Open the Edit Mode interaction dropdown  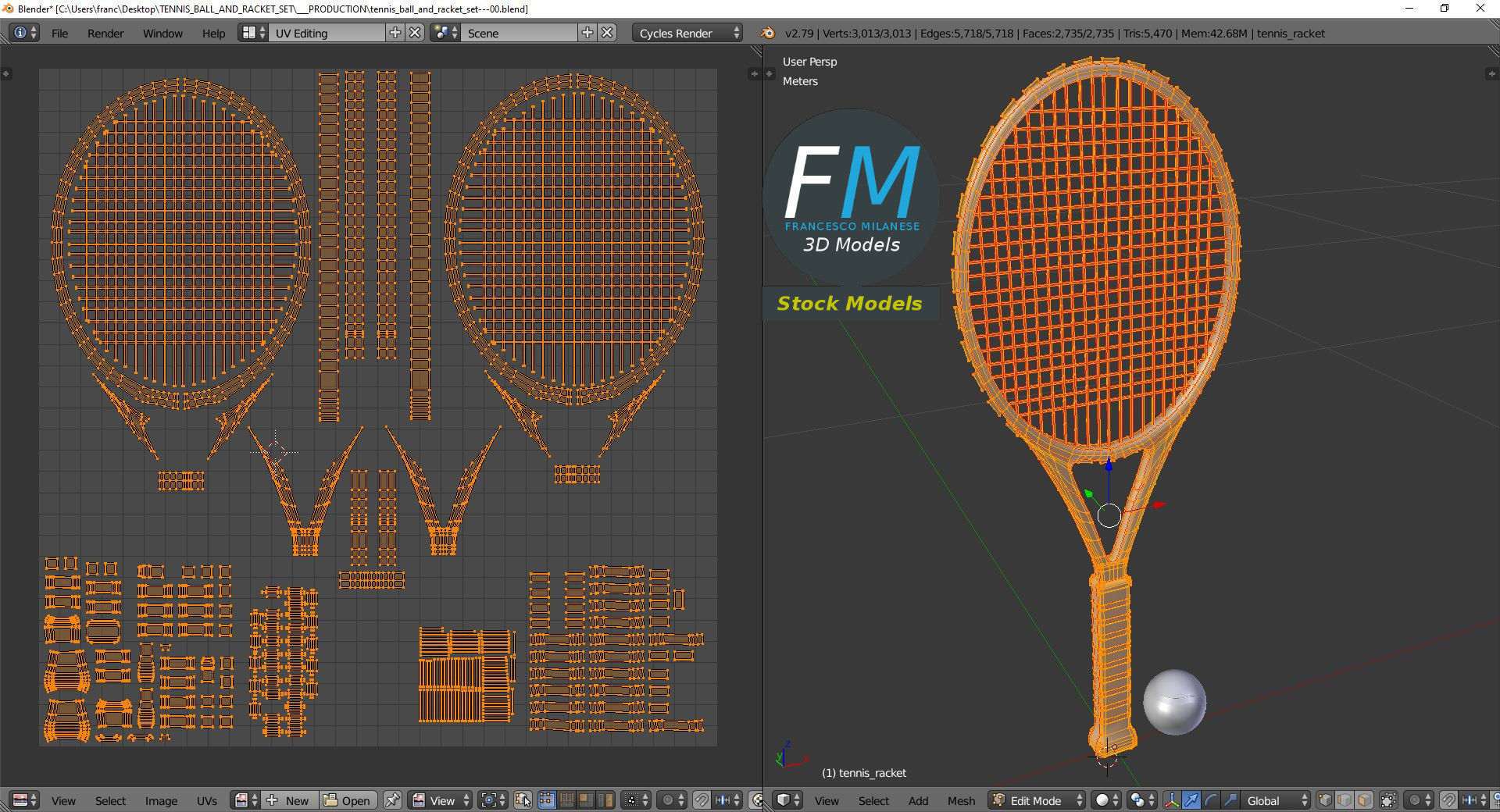1037,800
